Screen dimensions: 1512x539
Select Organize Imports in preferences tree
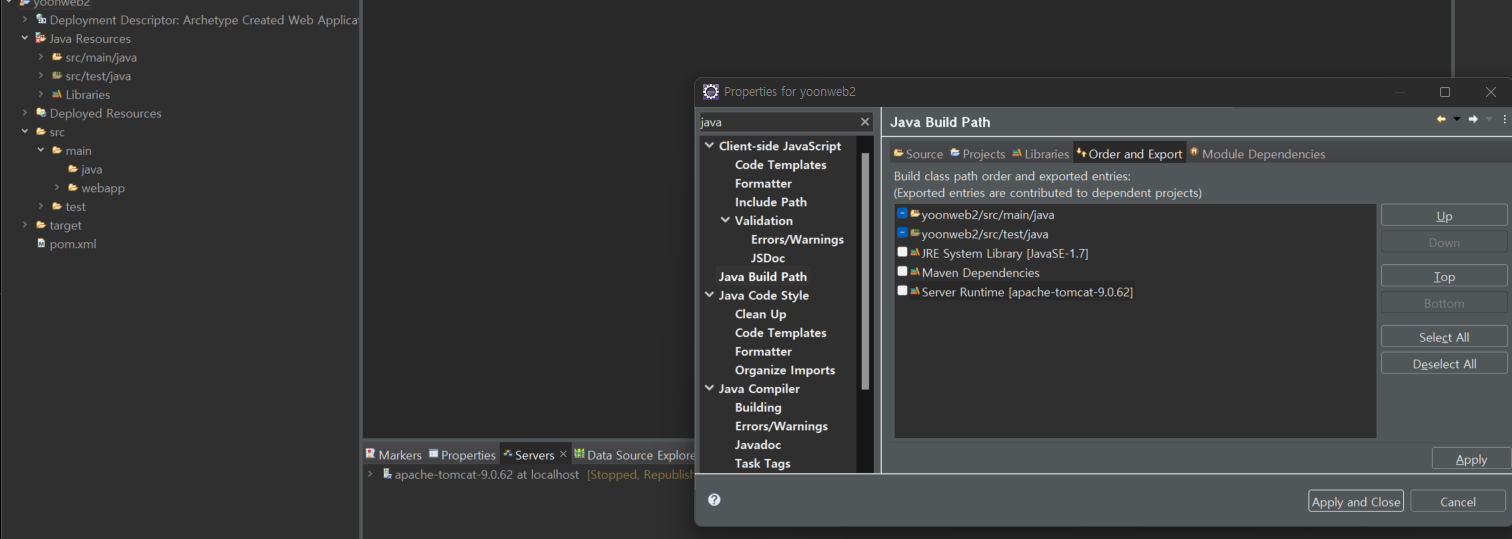(785, 370)
